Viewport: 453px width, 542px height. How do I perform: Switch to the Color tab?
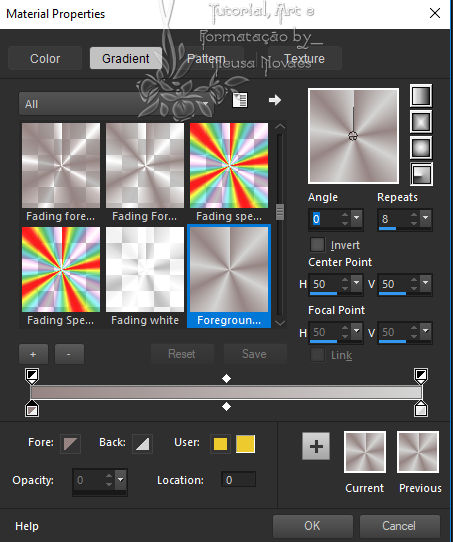(x=45, y=58)
